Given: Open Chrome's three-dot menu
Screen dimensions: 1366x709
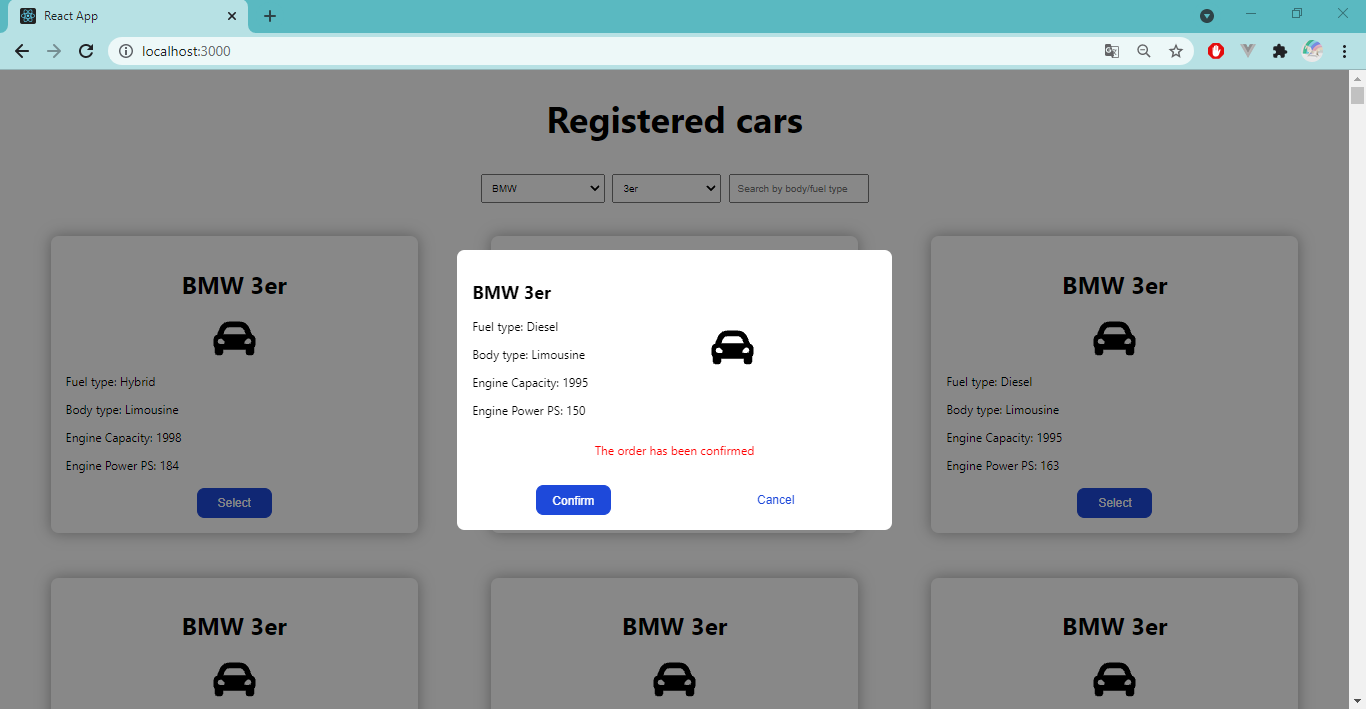Looking at the screenshot, I should pyautogui.click(x=1345, y=50).
